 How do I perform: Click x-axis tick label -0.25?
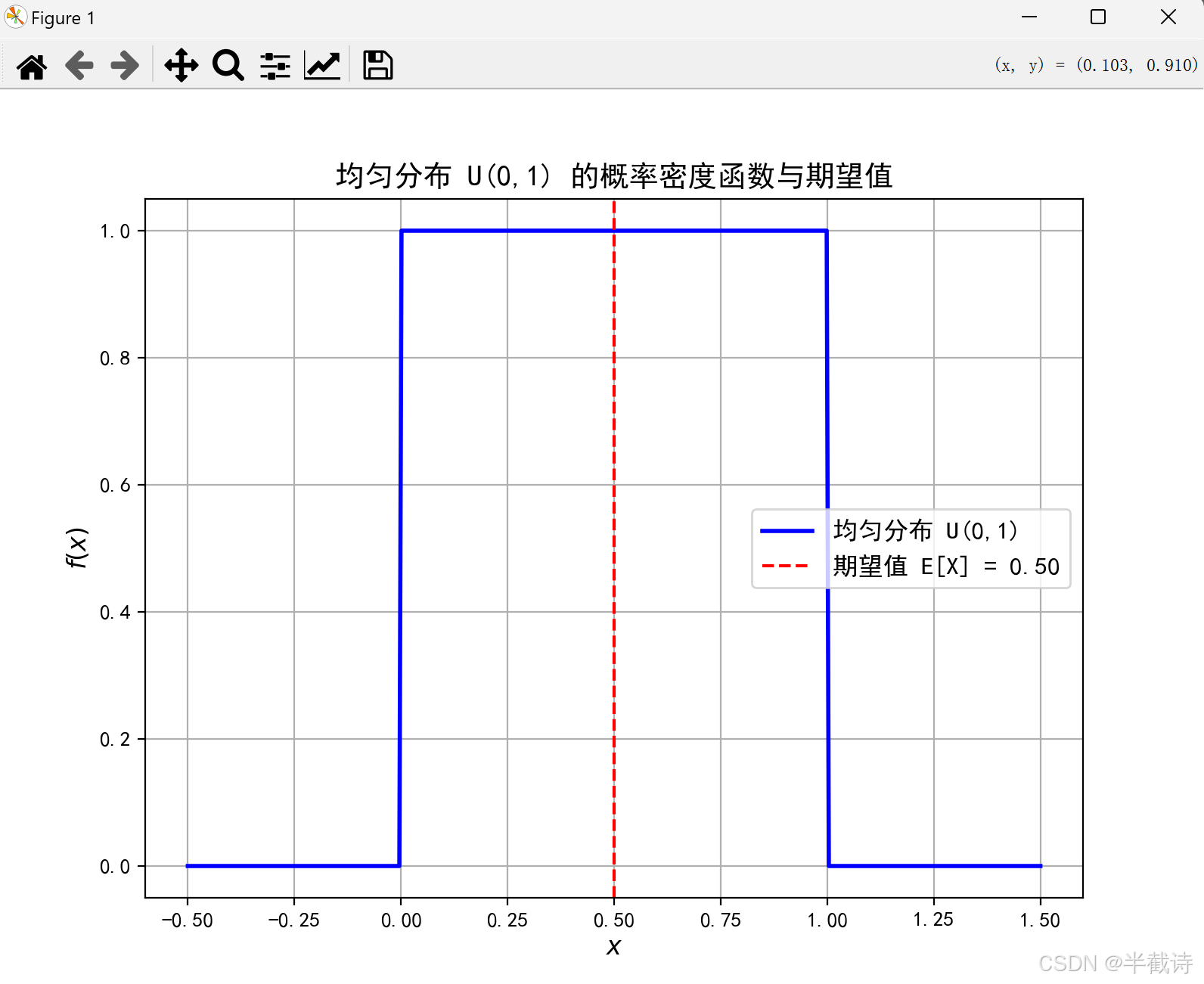point(293,920)
